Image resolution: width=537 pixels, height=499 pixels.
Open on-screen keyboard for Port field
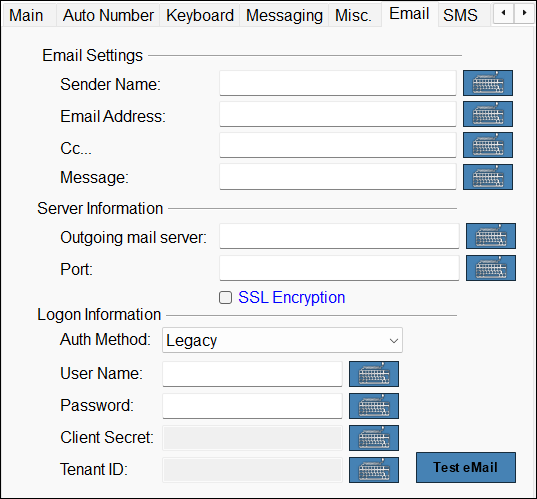[491, 268]
